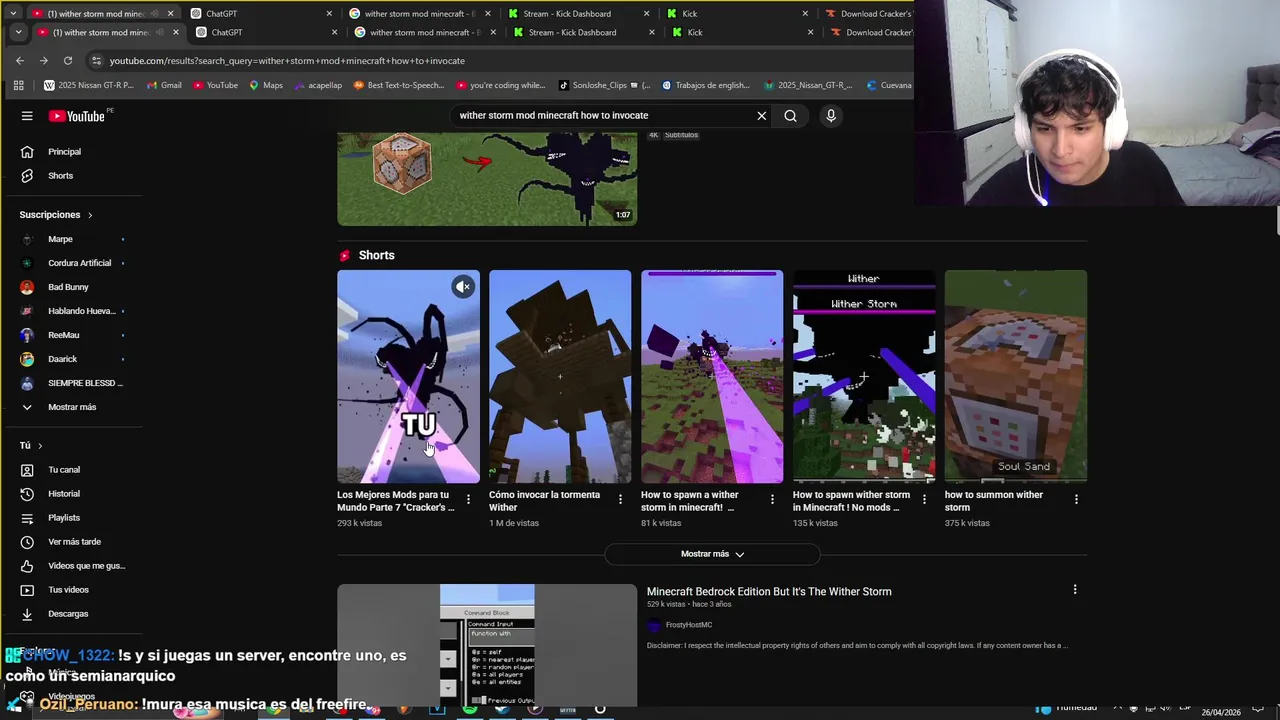Click the browser address bar URL
The image size is (1280, 720).
click(x=287, y=61)
